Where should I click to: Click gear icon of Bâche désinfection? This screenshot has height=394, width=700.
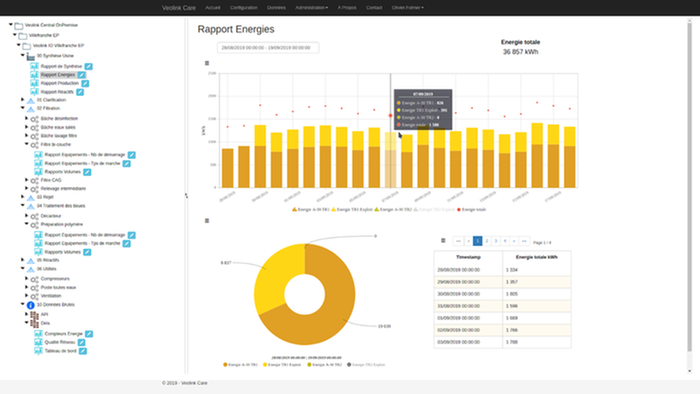[34, 119]
